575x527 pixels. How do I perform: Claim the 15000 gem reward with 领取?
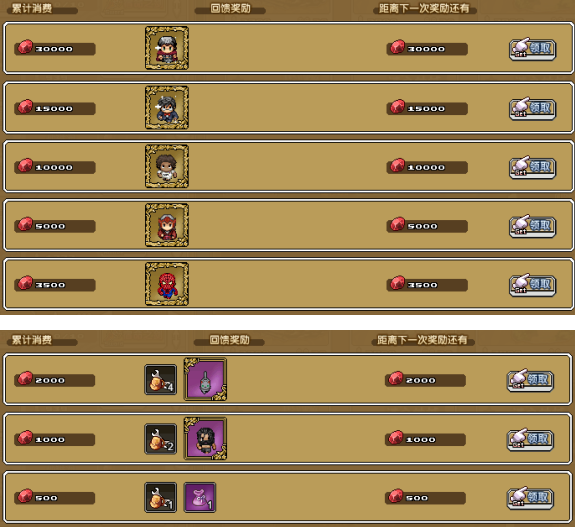532,109
